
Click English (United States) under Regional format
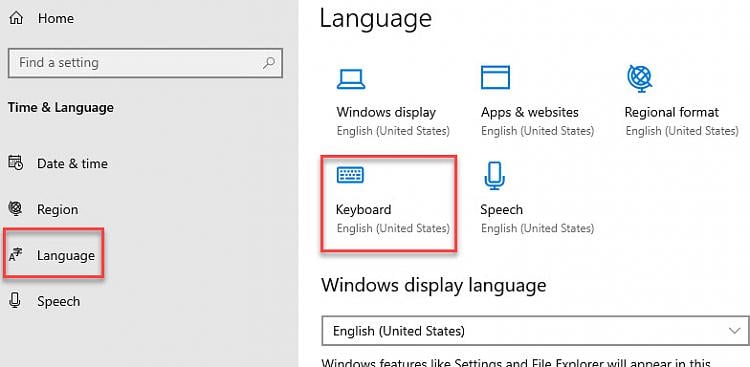coord(682,131)
